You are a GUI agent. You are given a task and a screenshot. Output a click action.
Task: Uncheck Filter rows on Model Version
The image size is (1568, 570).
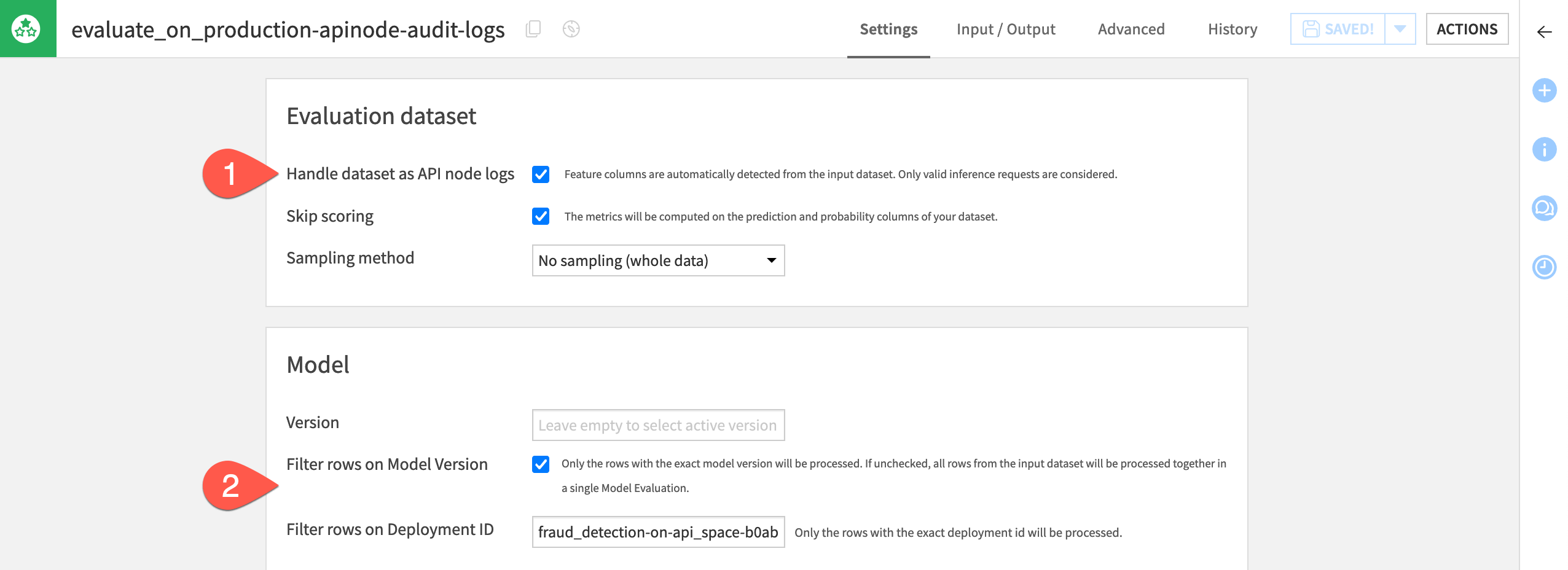click(x=540, y=465)
